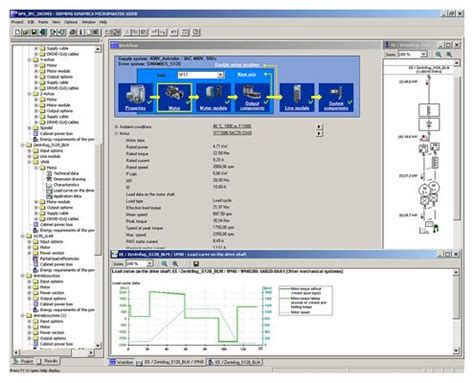Switch to the Results tab

tap(48, 361)
